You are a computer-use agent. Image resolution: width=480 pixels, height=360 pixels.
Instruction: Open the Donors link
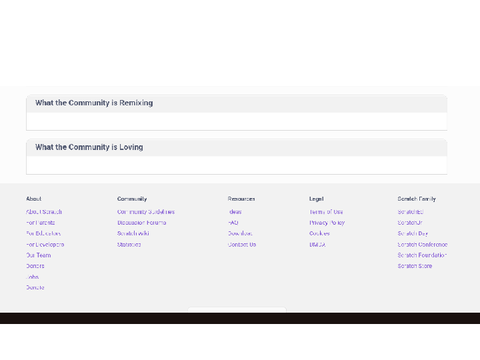(x=35, y=266)
